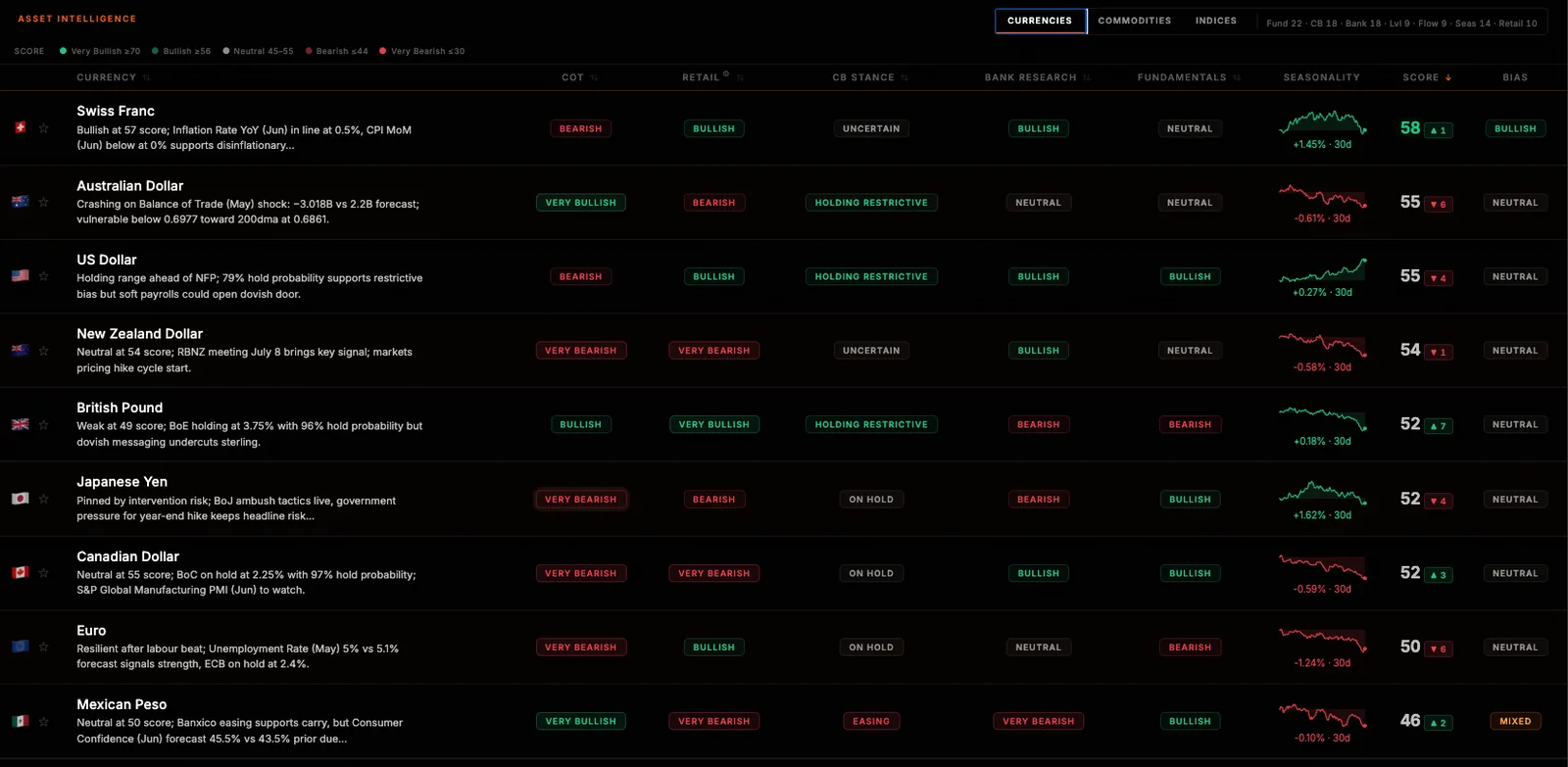Click Mexican Peso EASING CB stance badge

pos(871,721)
